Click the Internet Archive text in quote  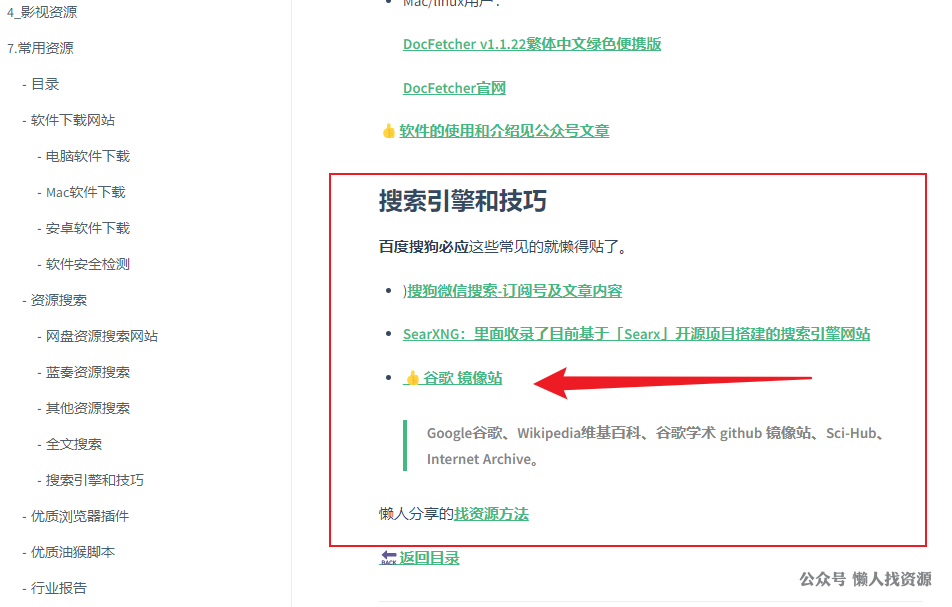click(482, 459)
